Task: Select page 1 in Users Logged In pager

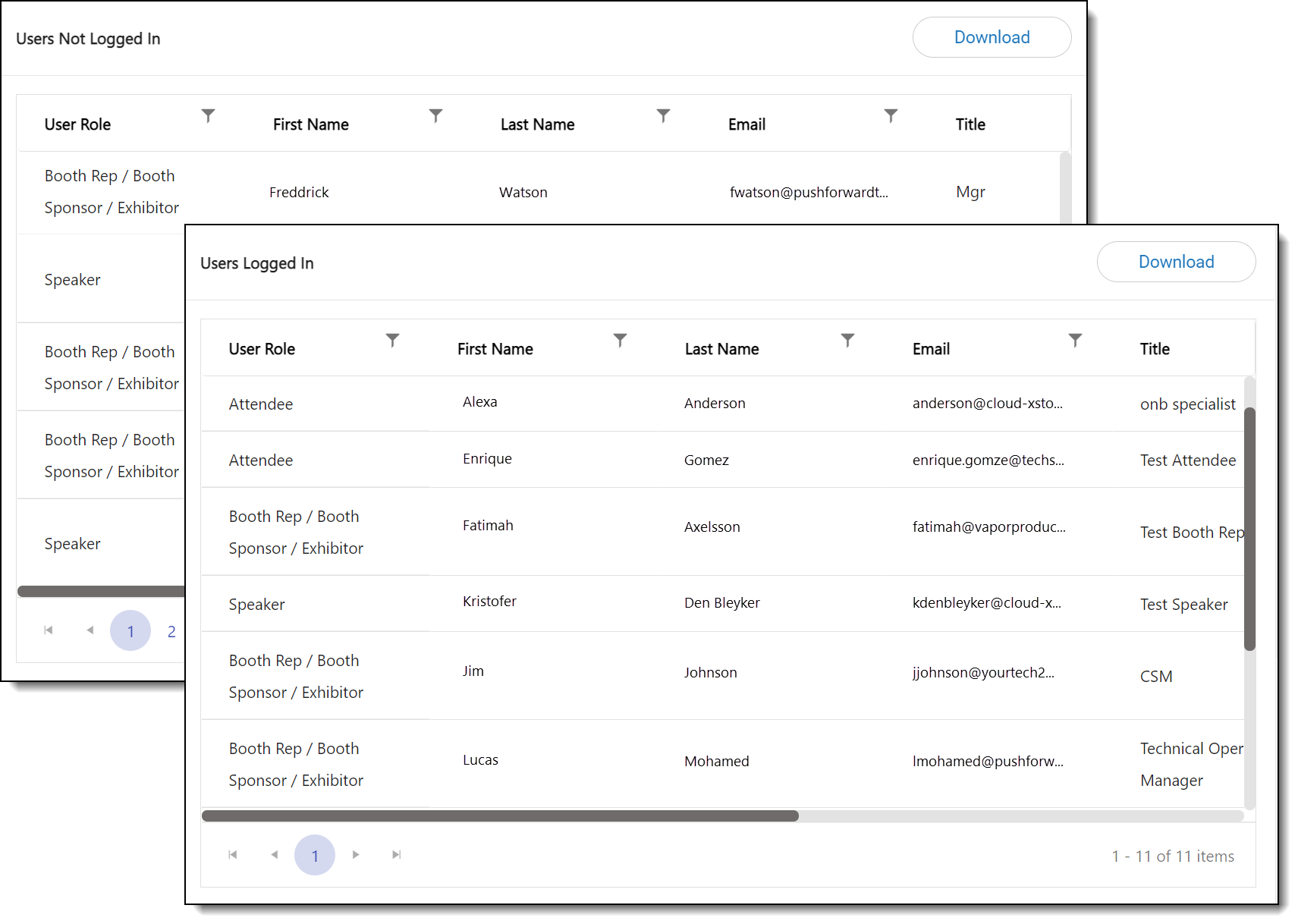Action: click(x=315, y=856)
